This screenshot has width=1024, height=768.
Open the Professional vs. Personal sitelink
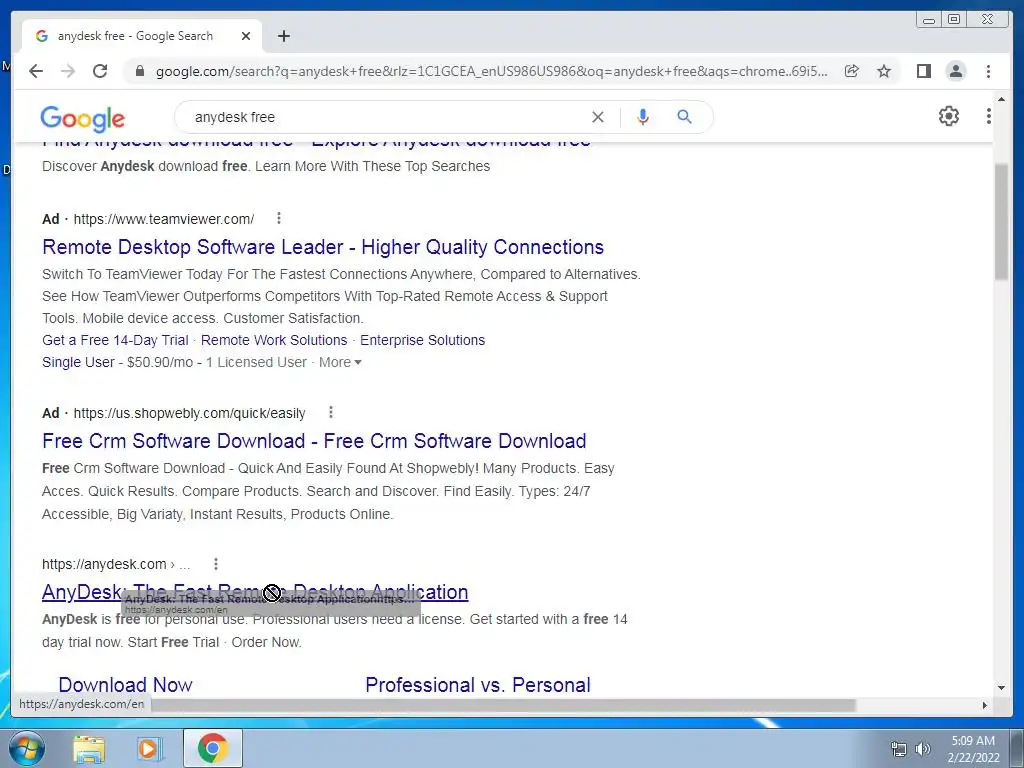(478, 684)
